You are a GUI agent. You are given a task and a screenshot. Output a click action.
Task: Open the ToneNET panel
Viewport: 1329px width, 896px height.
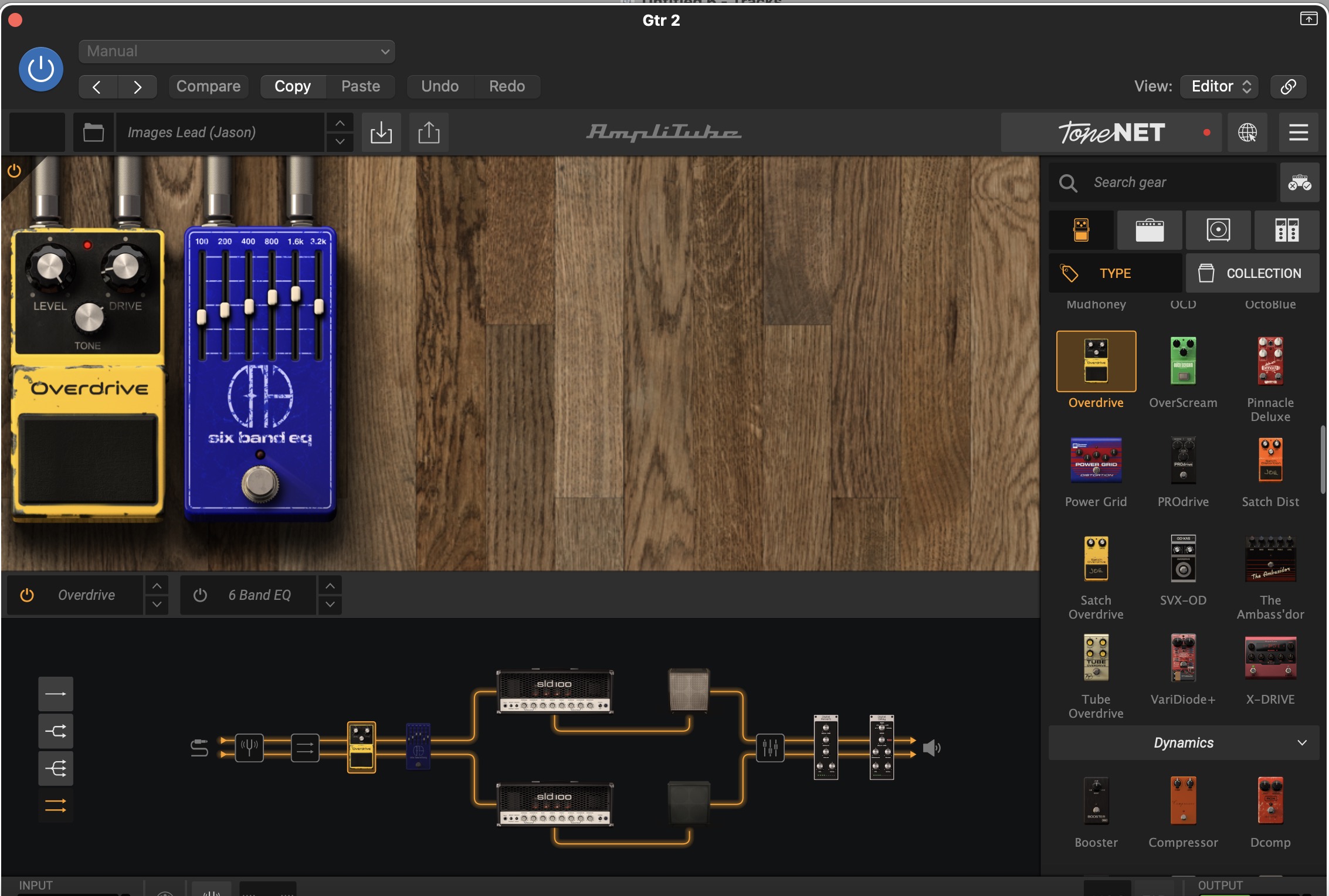coord(1111,133)
